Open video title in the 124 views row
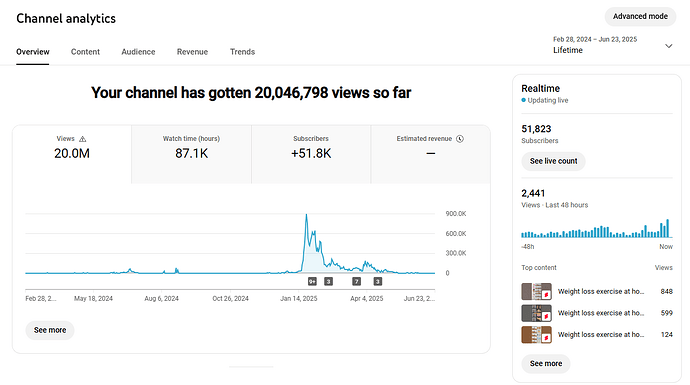This screenshot has width=690, height=385. 601,334
